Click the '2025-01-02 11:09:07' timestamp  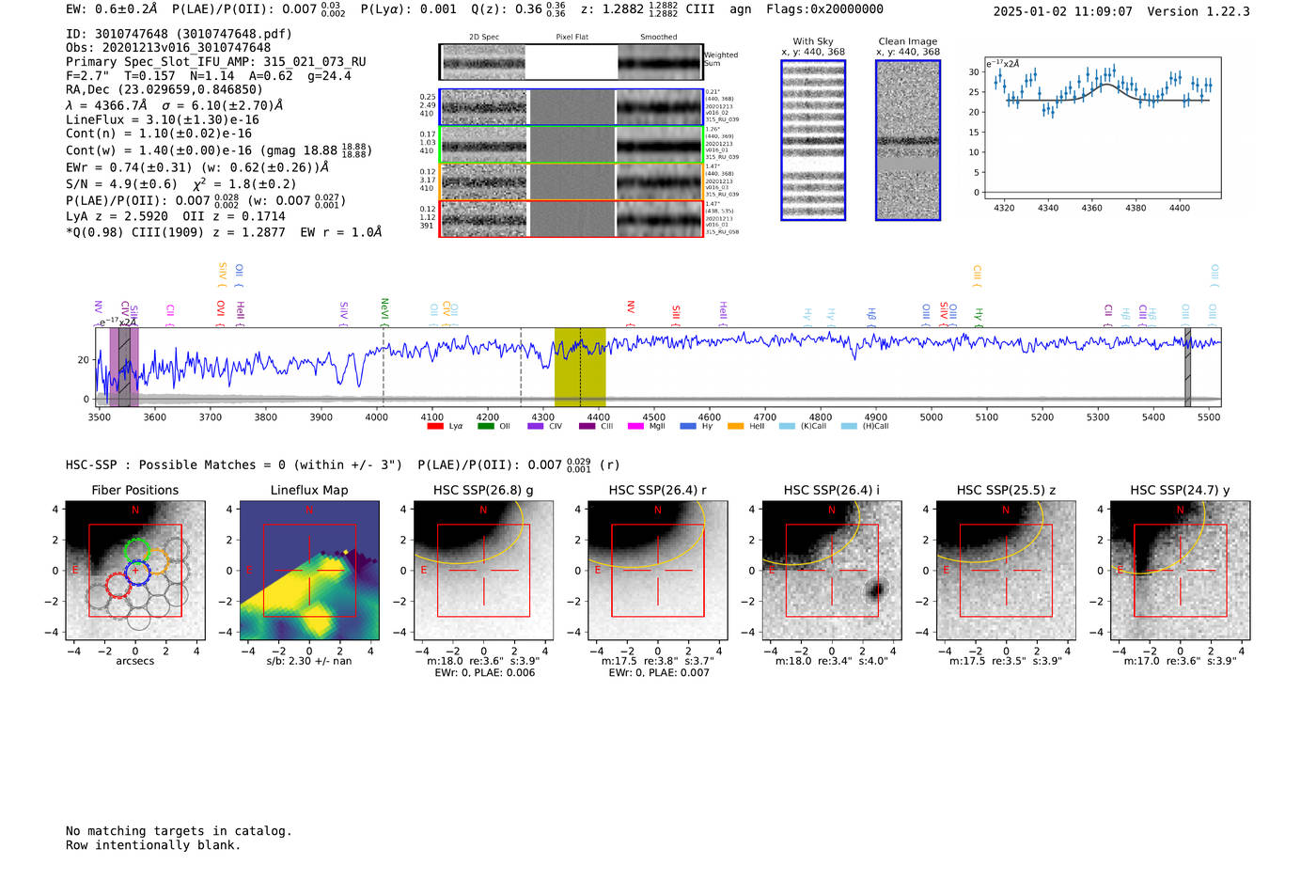tap(1062, 11)
